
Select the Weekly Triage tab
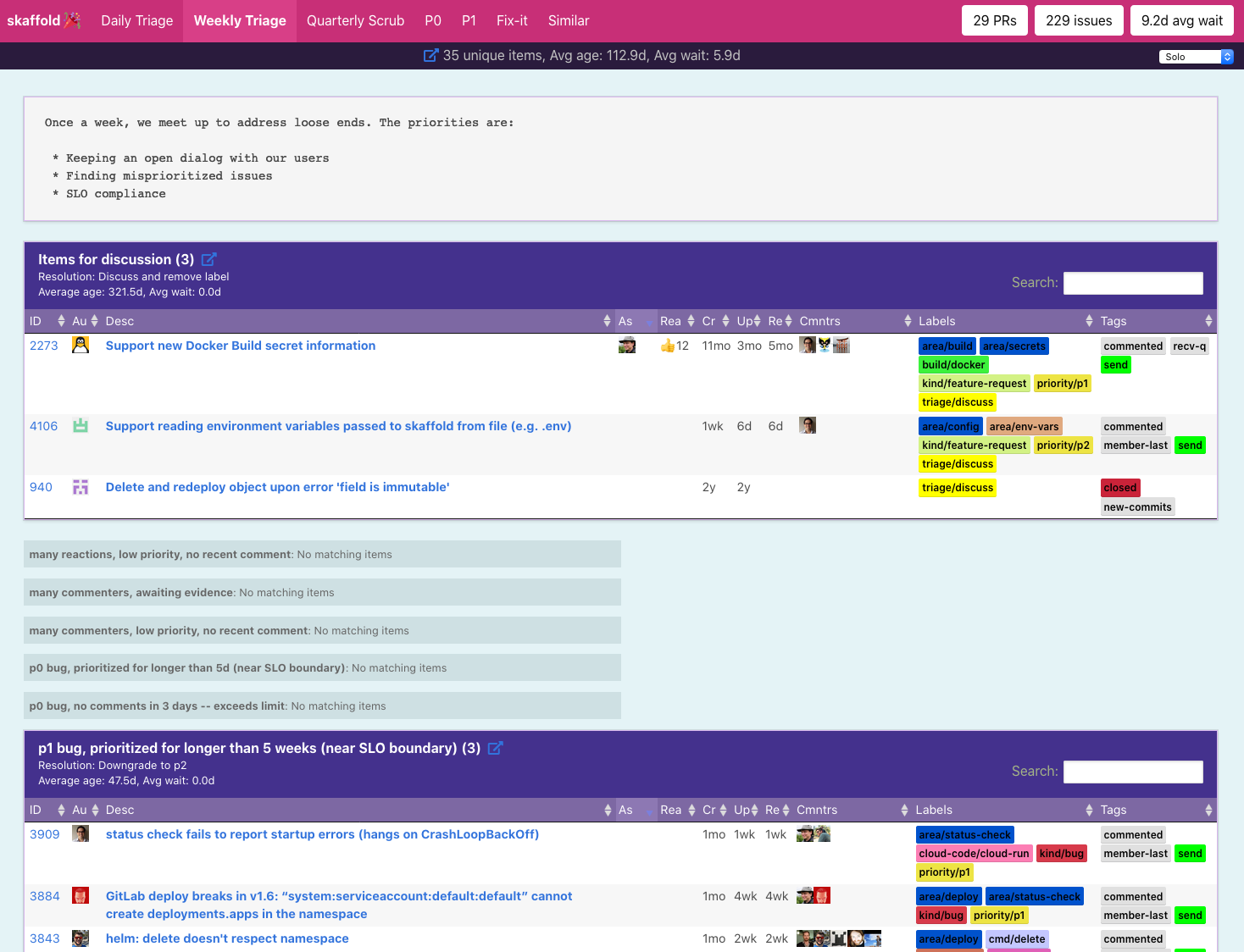pyautogui.click(x=240, y=20)
